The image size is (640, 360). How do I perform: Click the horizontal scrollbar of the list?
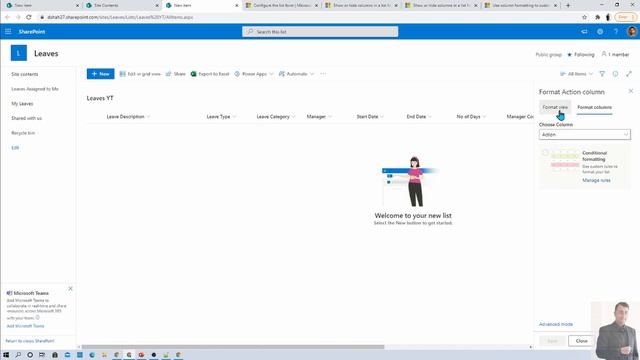(x=233, y=347)
